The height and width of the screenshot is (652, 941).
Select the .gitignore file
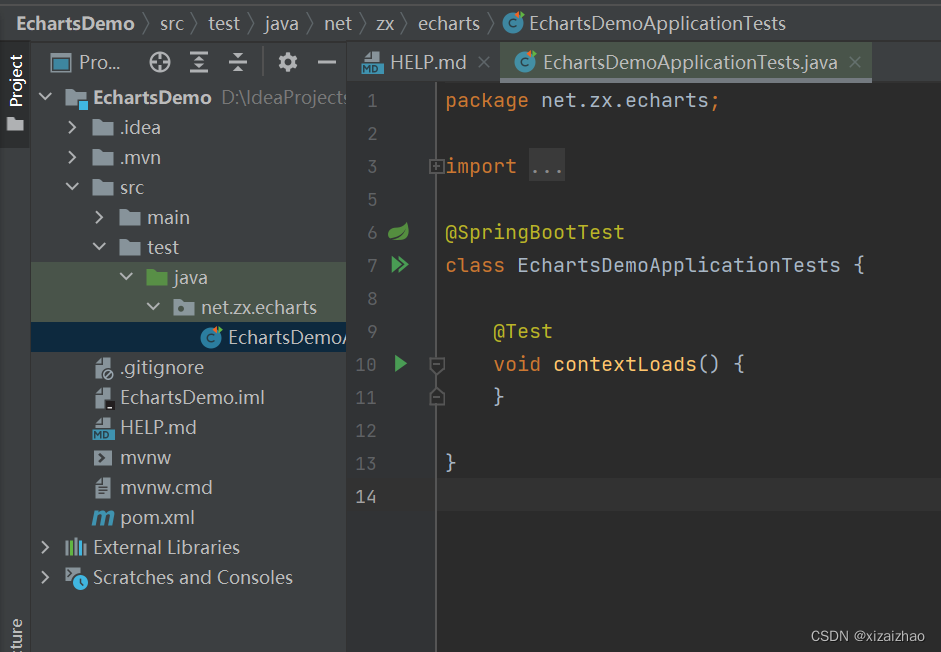(x=188, y=367)
